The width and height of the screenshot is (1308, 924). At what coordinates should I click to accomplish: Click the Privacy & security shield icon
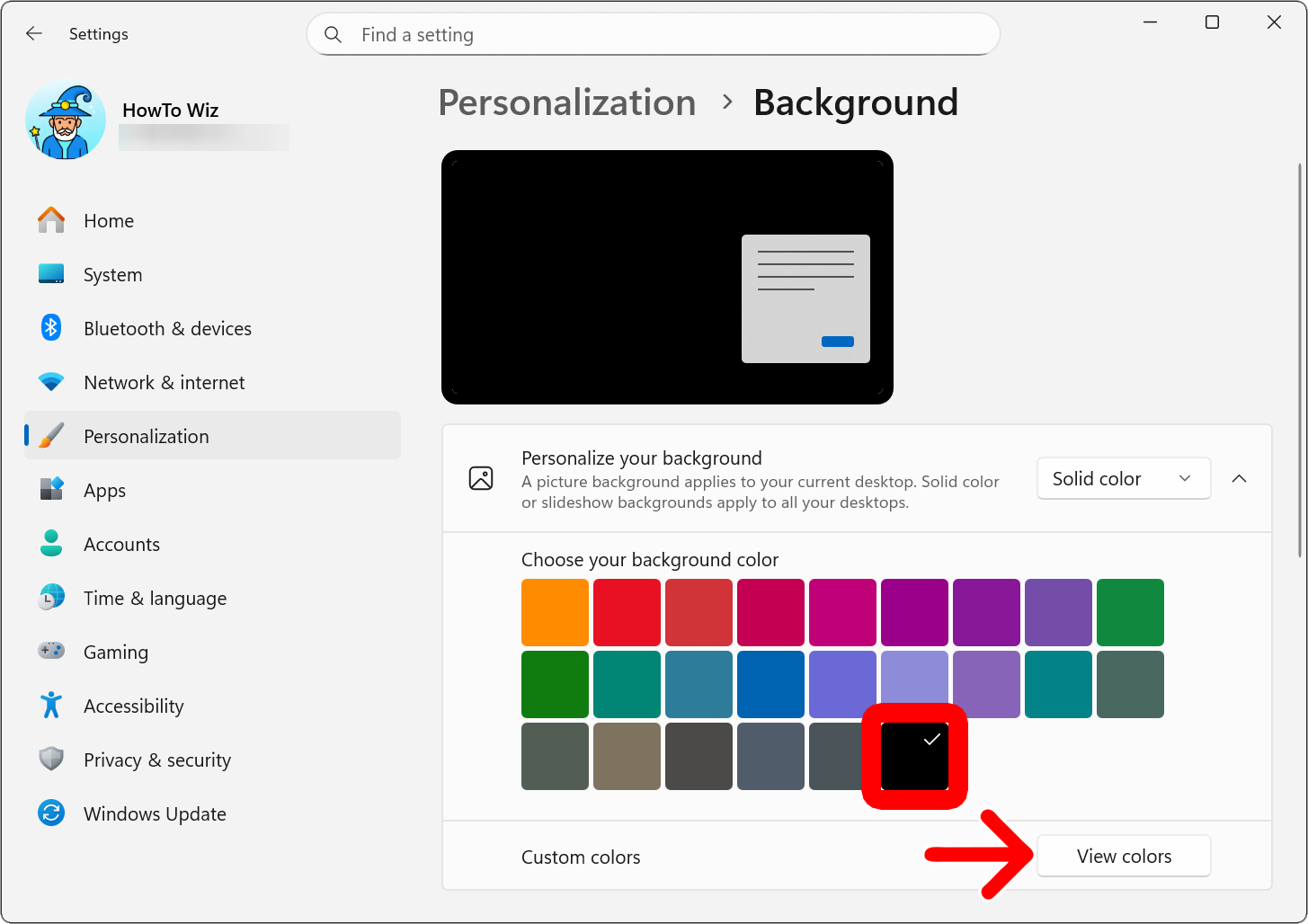pyautogui.click(x=51, y=760)
